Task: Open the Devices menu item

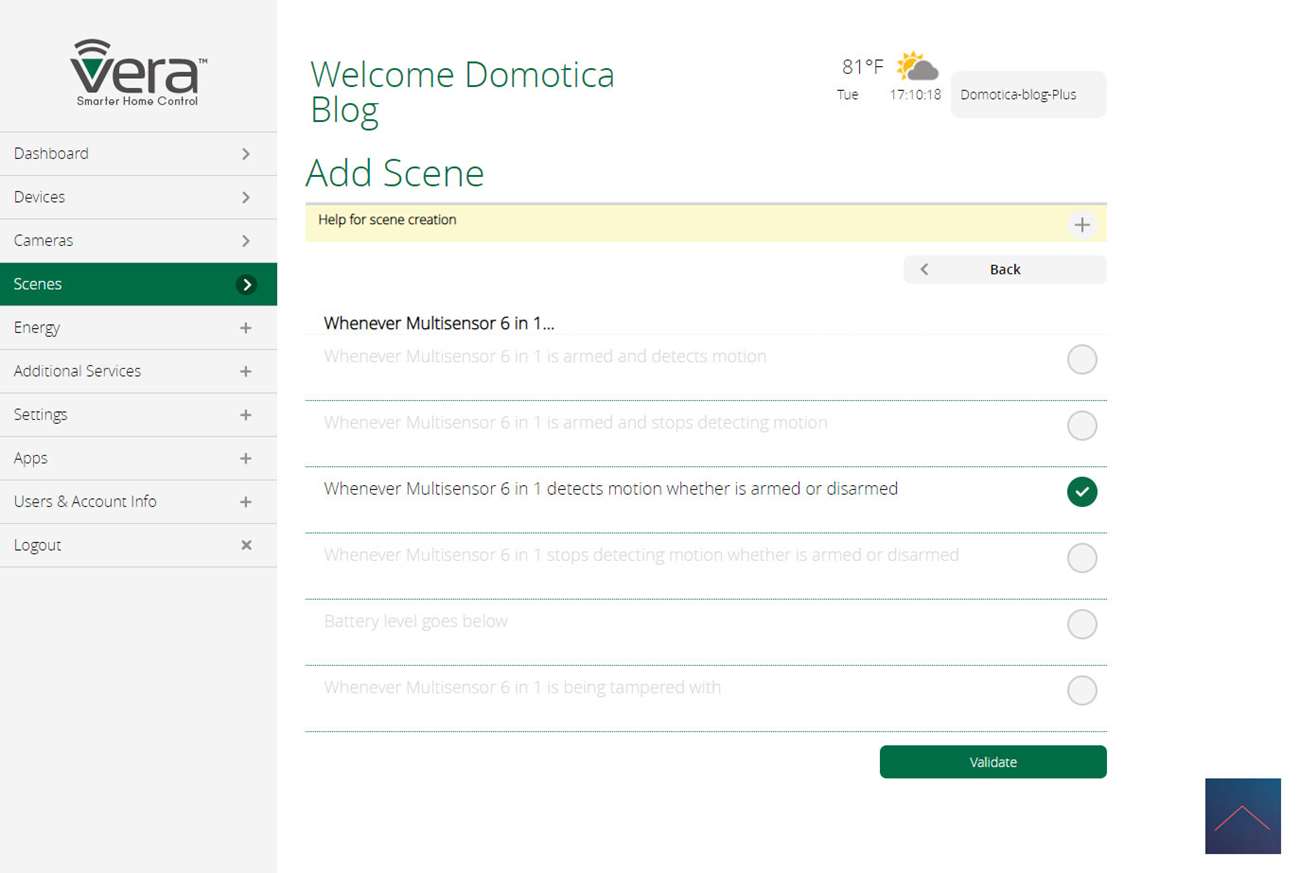Action: (138, 197)
